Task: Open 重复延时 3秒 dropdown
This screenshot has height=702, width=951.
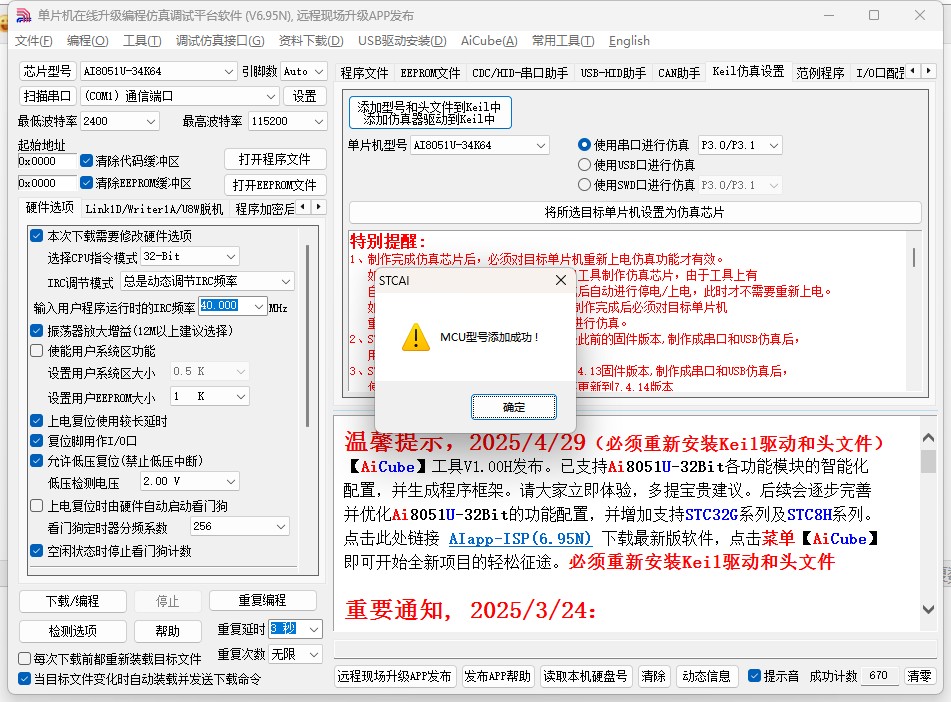Action: pyautogui.click(x=295, y=629)
